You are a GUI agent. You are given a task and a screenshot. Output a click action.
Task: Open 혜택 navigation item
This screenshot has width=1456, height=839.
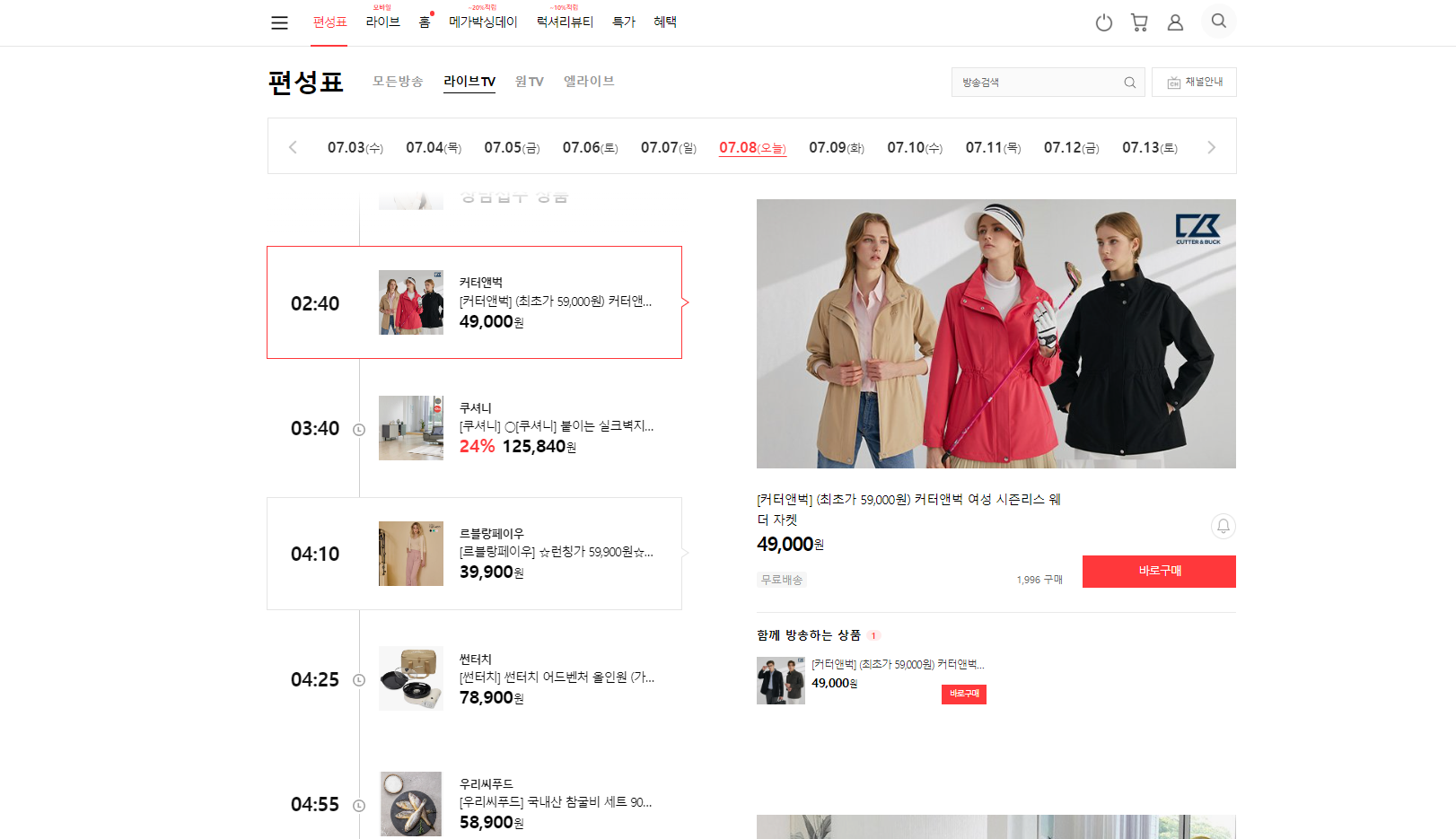point(665,22)
